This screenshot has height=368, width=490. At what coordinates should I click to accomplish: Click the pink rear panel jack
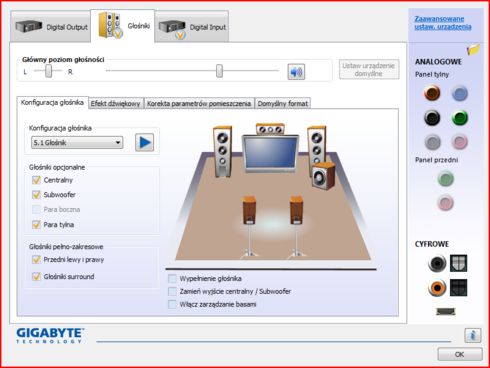point(460,142)
